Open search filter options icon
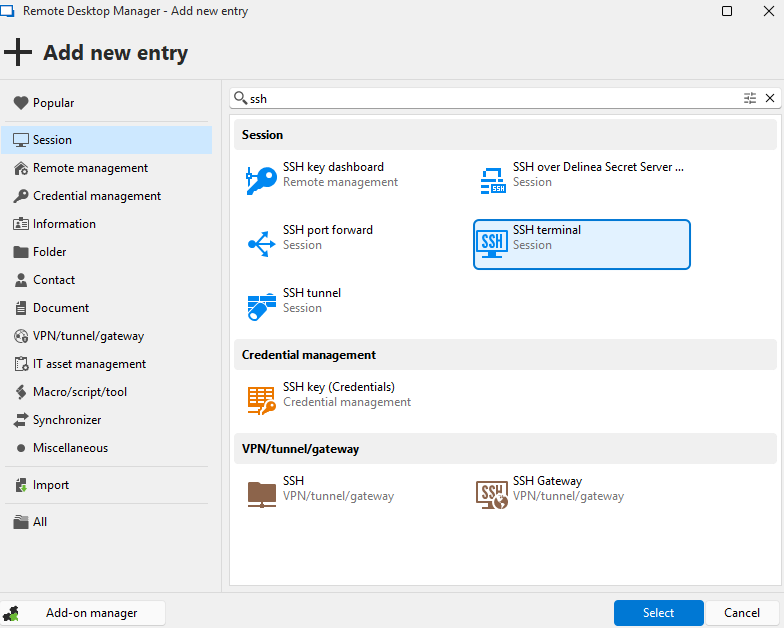 [750, 98]
